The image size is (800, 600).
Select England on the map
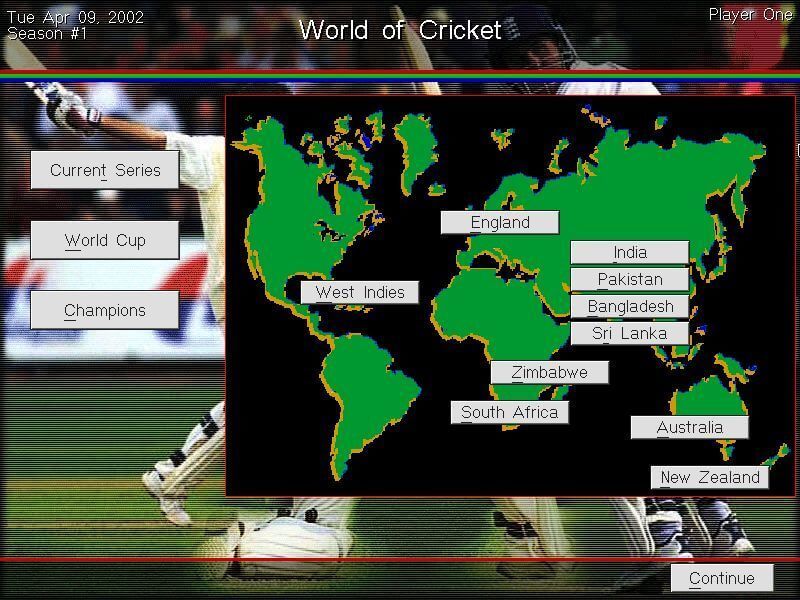500,222
